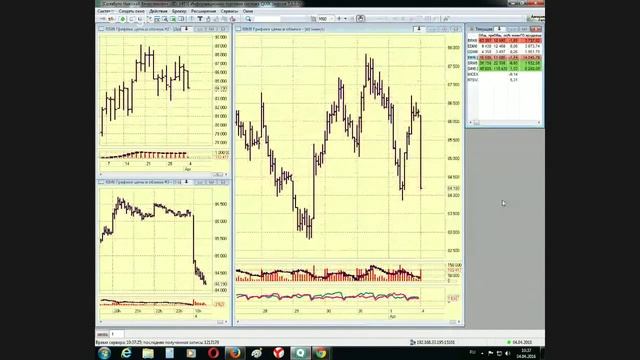Image resolution: width=640 pixels, height=360 pixels.
Task: Click the current price label on main chart axis
Action: tap(454, 189)
